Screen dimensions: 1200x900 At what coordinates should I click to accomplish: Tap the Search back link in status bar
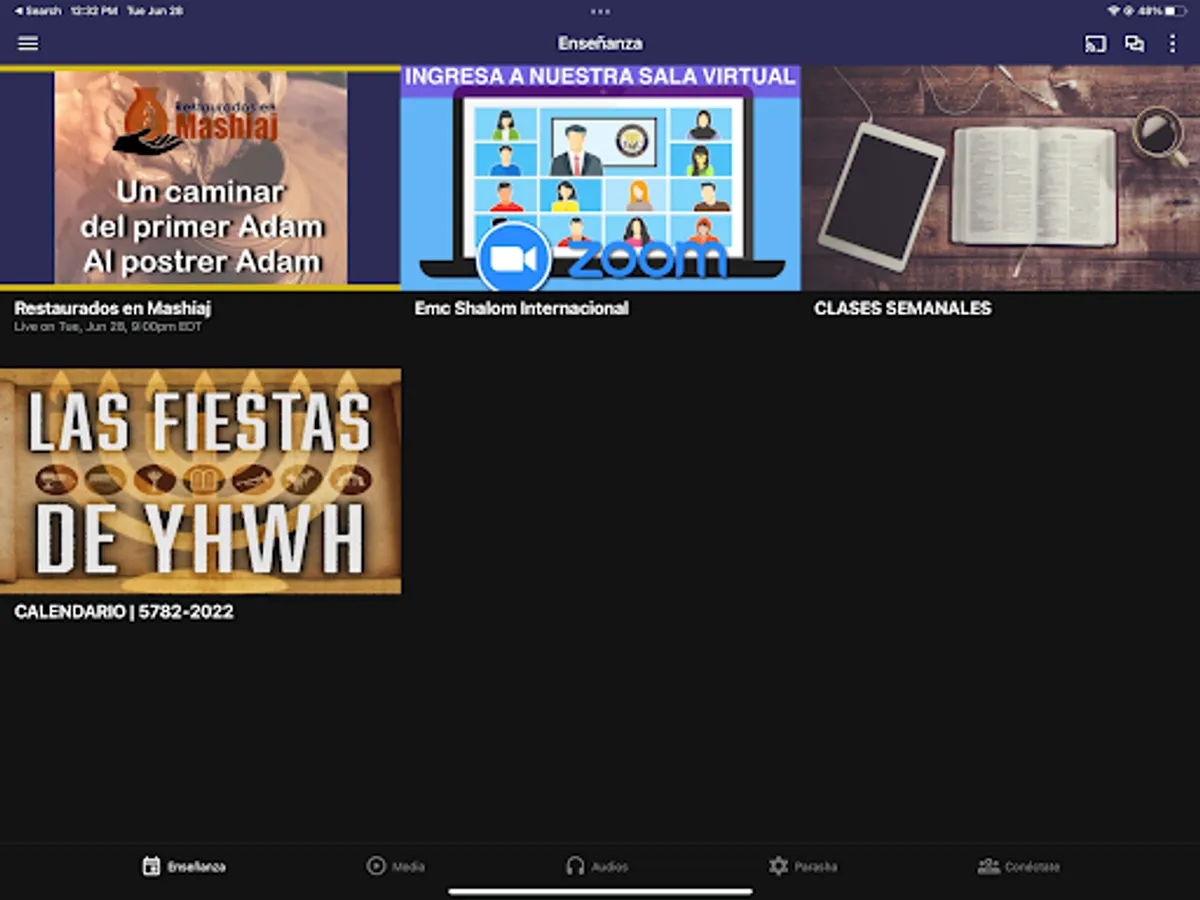click(x=37, y=11)
